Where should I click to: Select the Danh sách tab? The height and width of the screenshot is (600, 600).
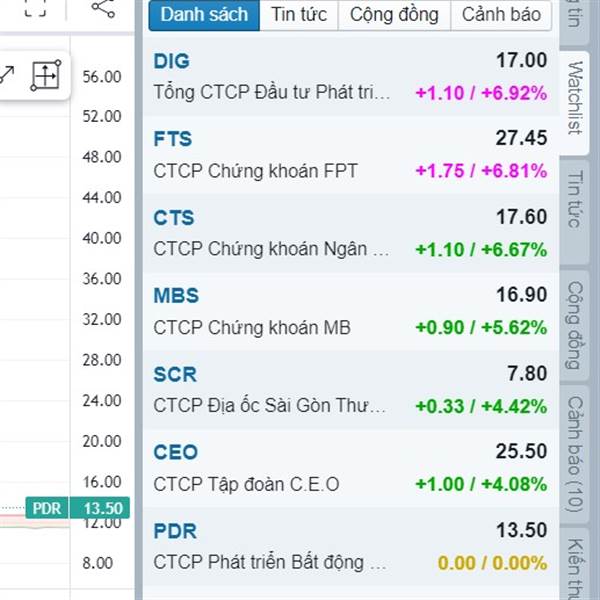(x=204, y=15)
